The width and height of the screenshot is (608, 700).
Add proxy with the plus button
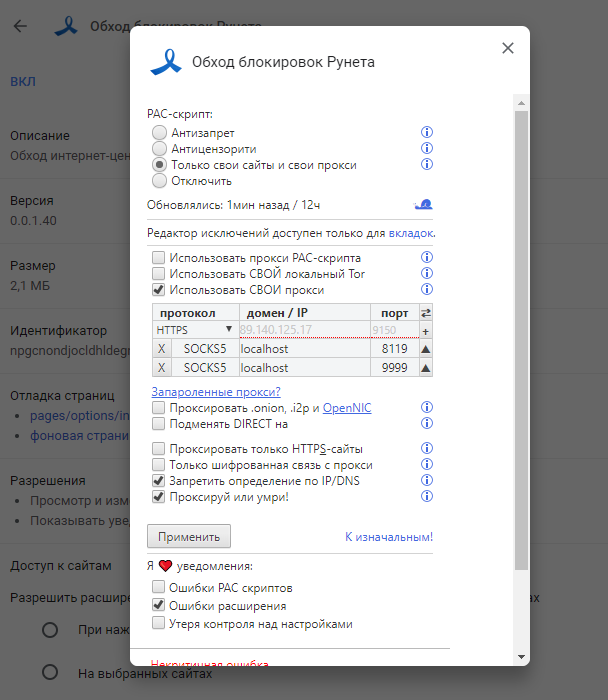coord(426,331)
